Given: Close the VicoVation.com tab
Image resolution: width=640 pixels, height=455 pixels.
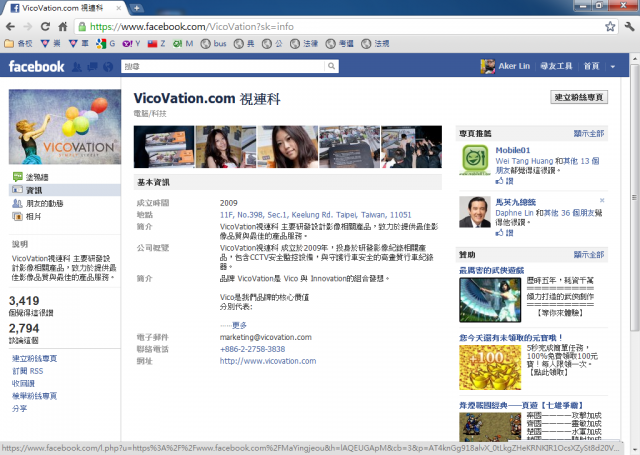Looking at the screenshot, I should pos(118,8).
